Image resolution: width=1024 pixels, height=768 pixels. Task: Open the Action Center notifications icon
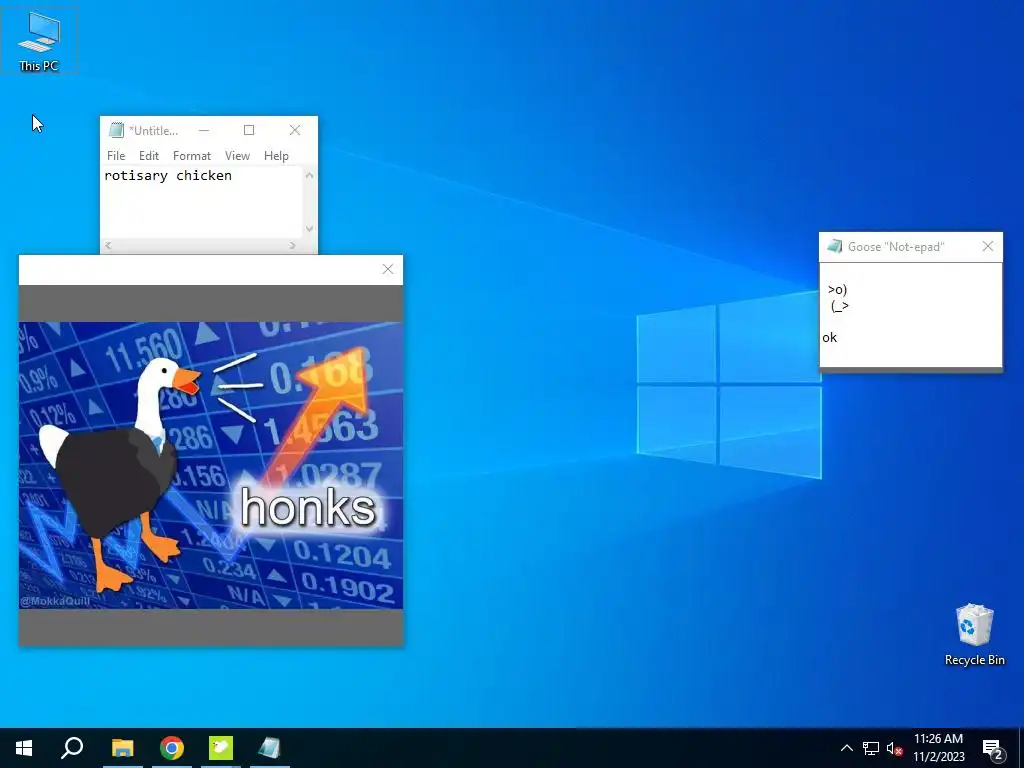click(993, 749)
